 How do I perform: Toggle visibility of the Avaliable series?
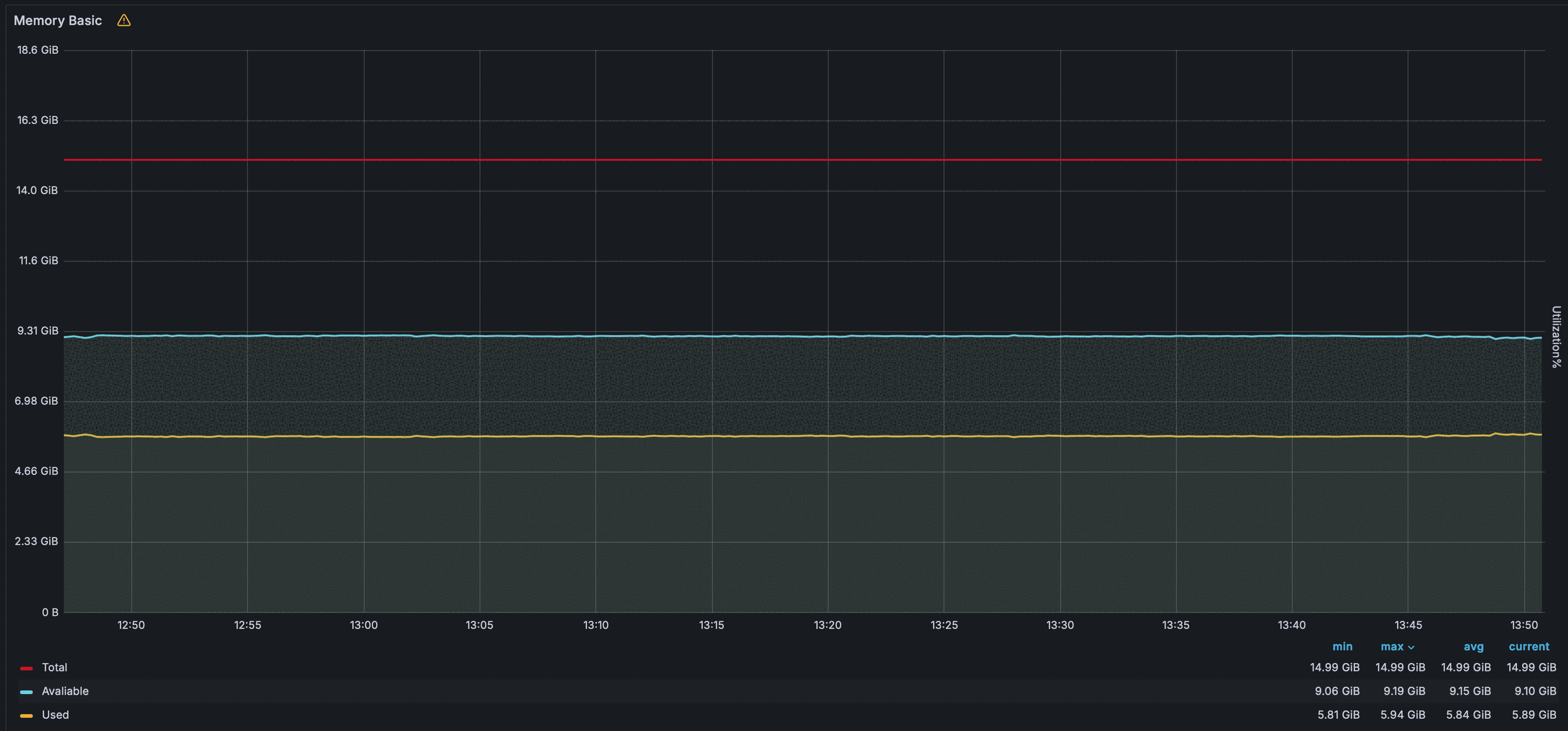point(65,691)
